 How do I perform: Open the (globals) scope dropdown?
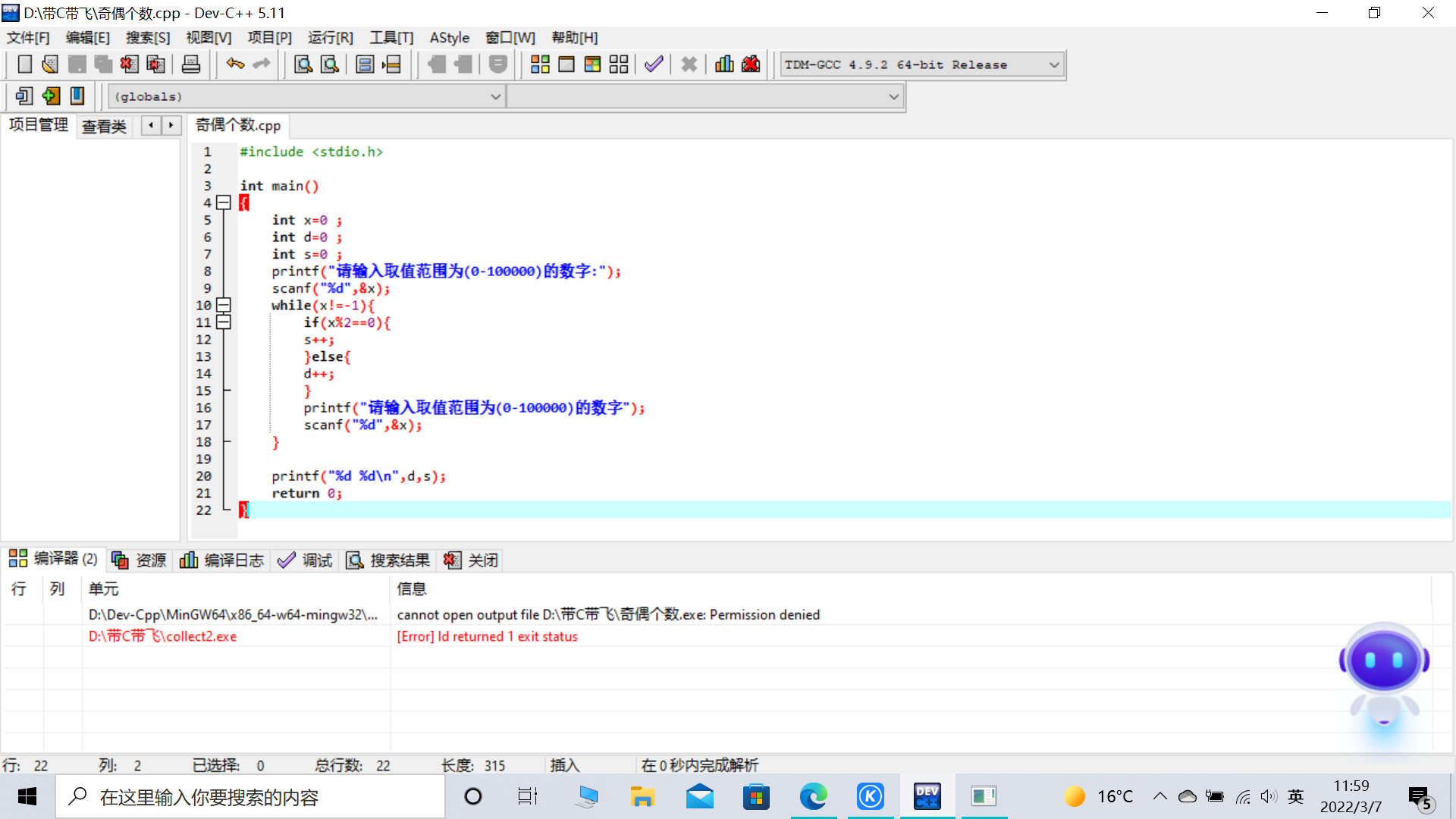pyautogui.click(x=307, y=97)
